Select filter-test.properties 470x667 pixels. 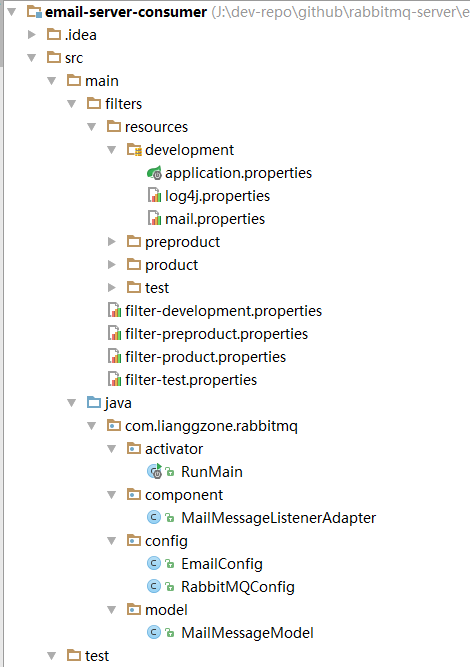(x=191, y=380)
